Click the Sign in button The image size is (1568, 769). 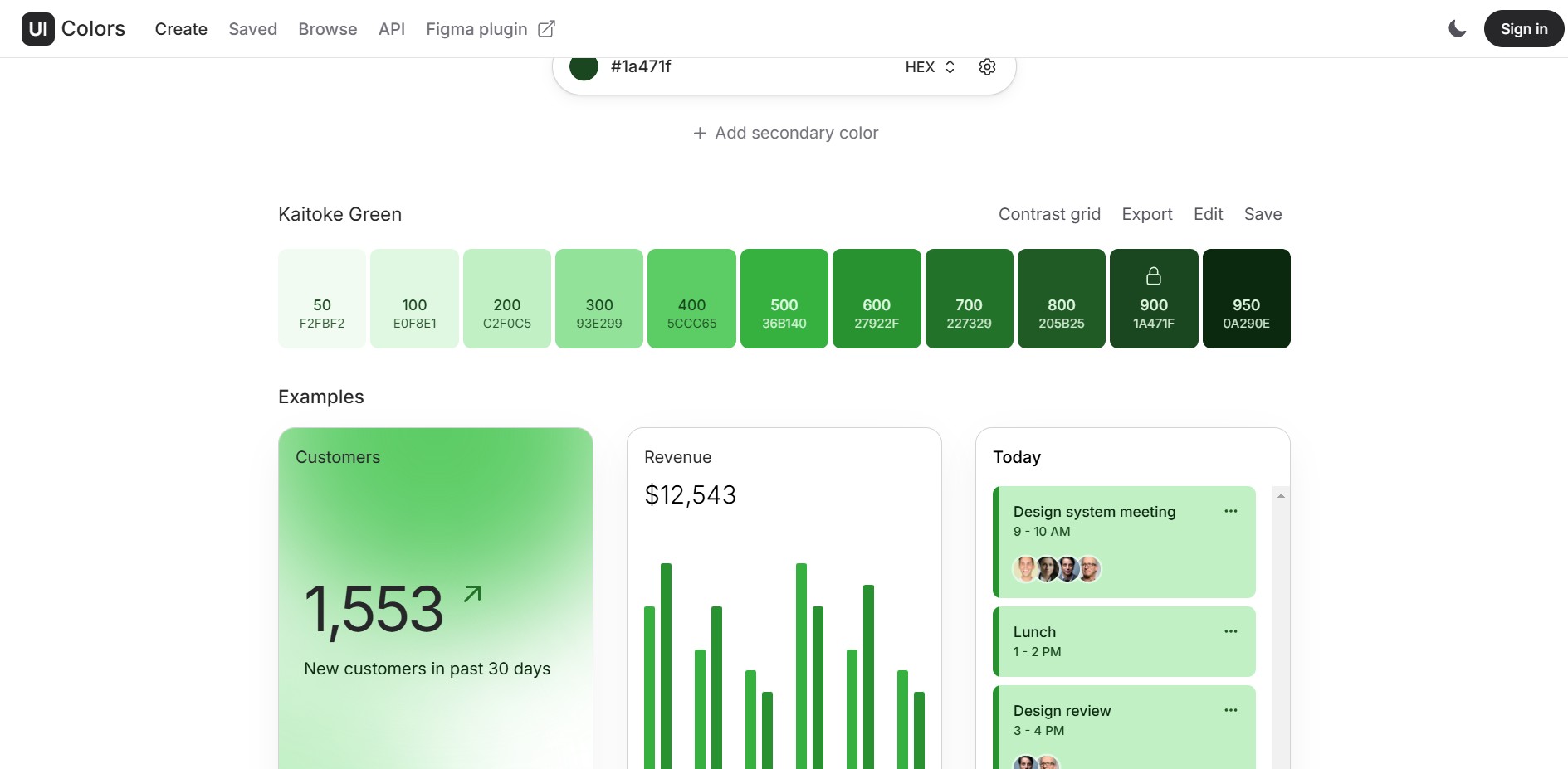[x=1523, y=29]
